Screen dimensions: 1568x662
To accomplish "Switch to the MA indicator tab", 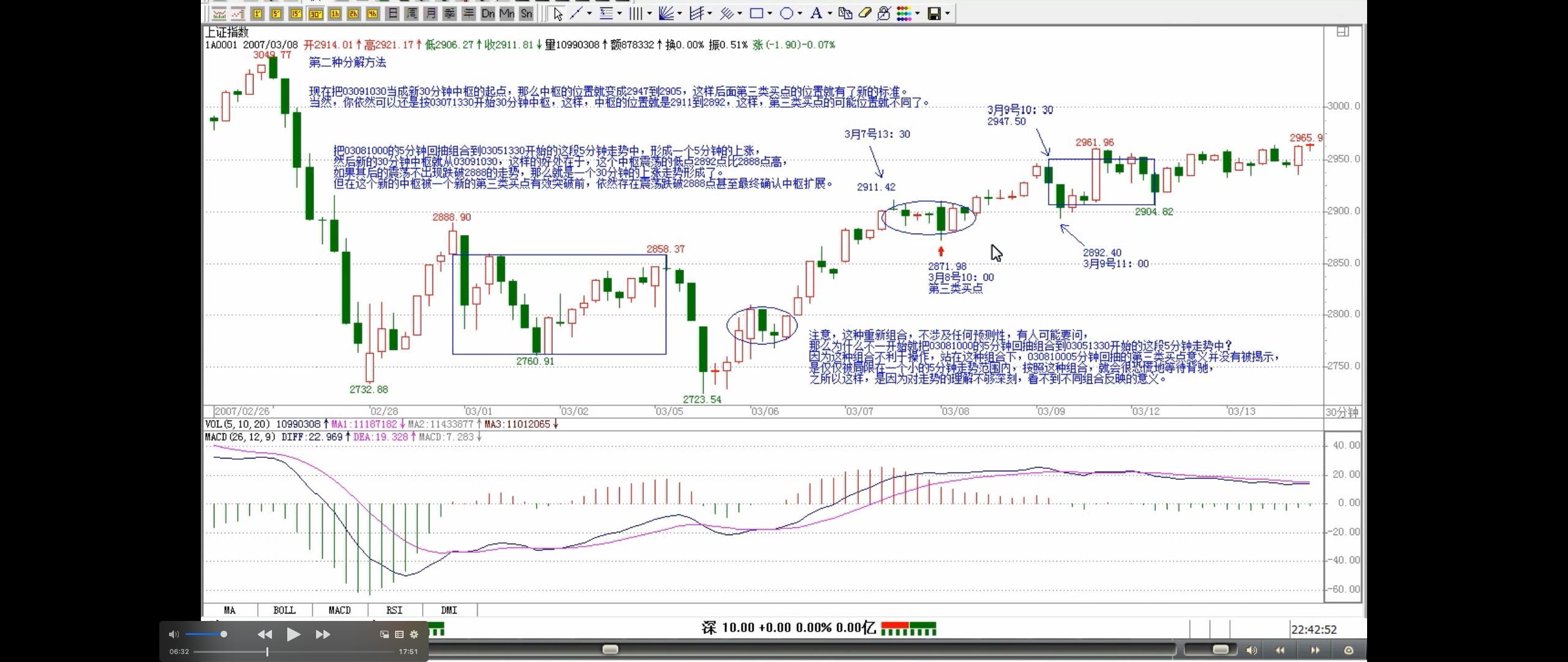I will (230, 610).
